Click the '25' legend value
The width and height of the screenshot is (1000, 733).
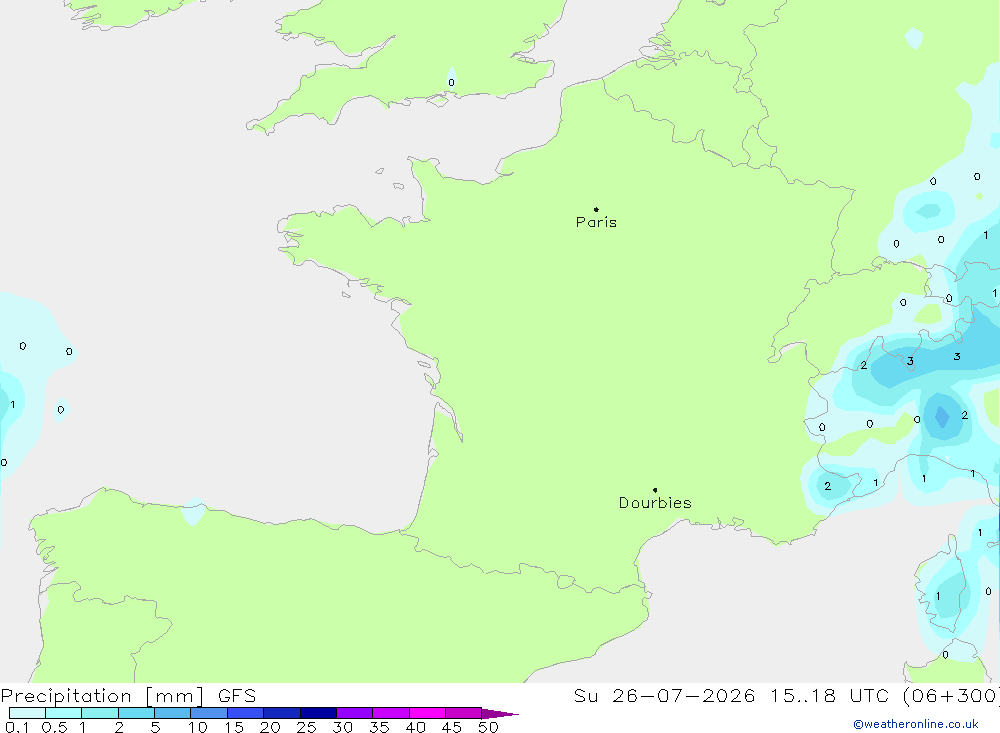click(306, 727)
